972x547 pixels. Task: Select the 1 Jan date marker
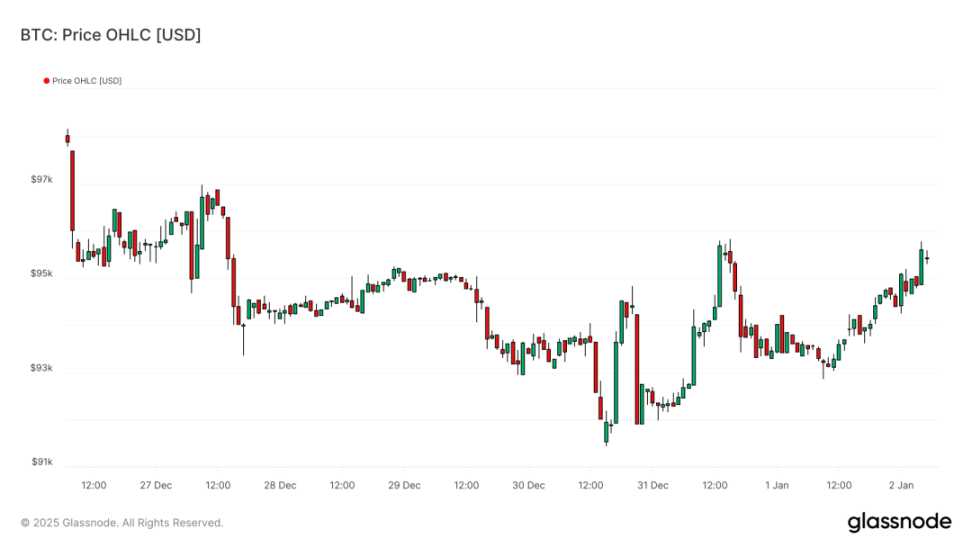[x=777, y=485]
